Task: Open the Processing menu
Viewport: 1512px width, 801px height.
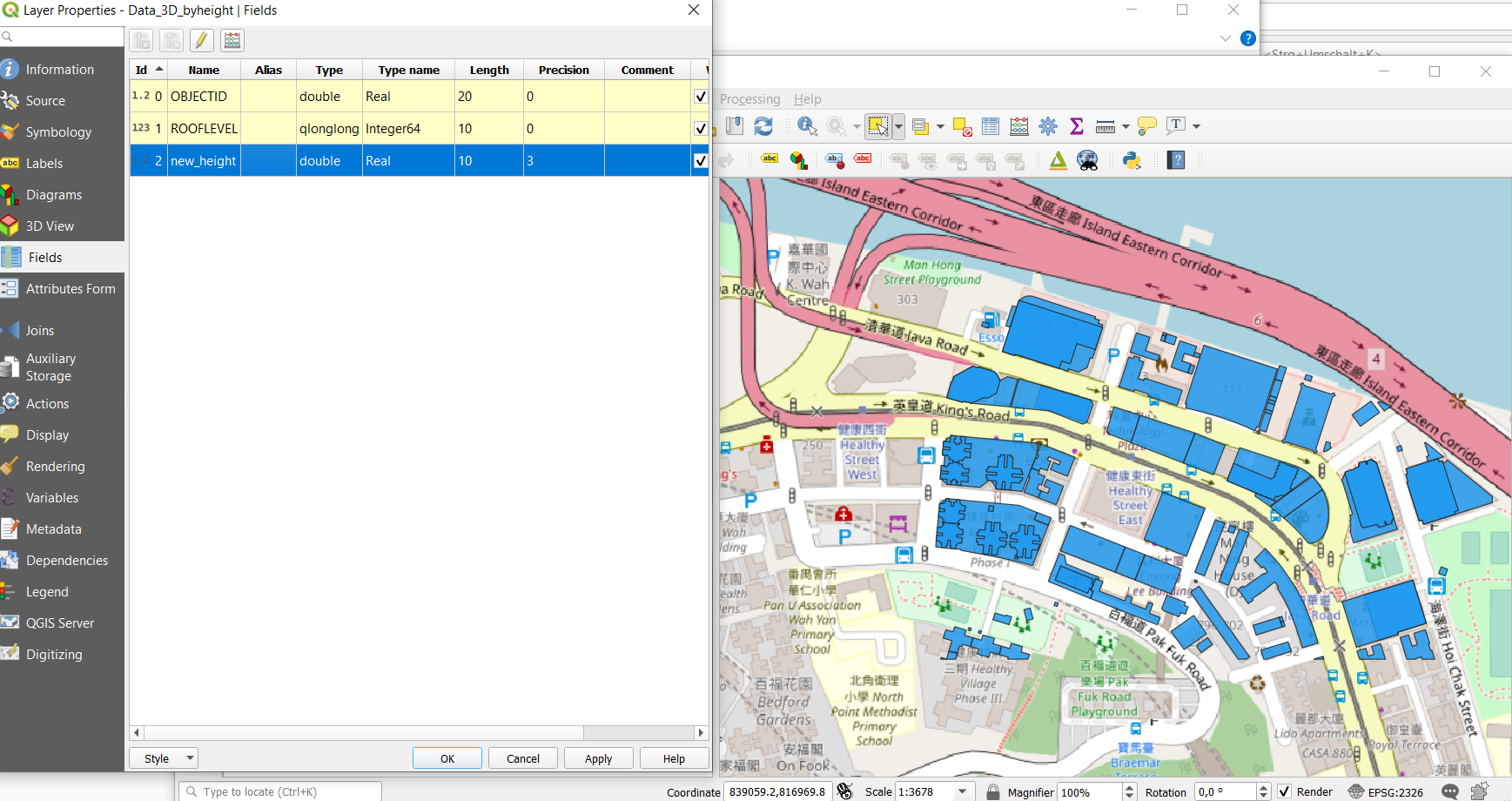Action: click(749, 98)
